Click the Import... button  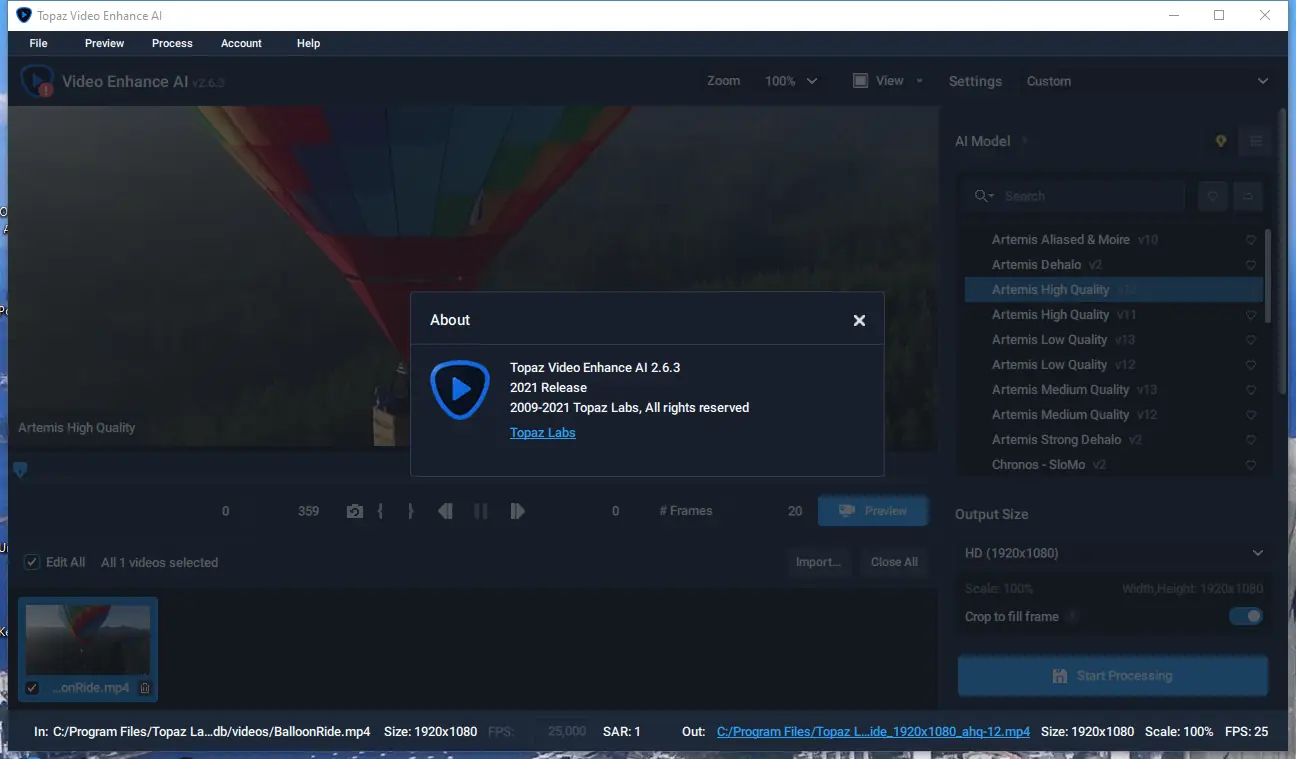[x=818, y=562]
